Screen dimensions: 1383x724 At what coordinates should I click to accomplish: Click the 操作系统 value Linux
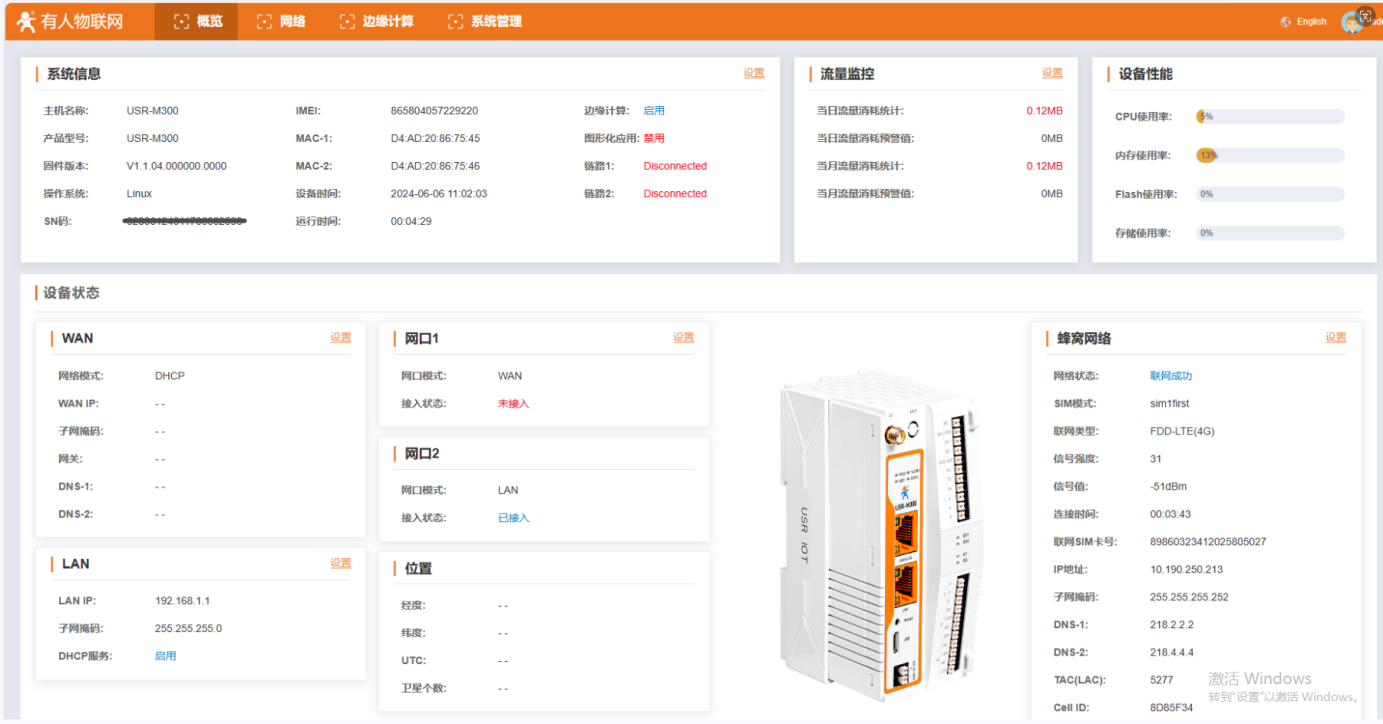139,194
